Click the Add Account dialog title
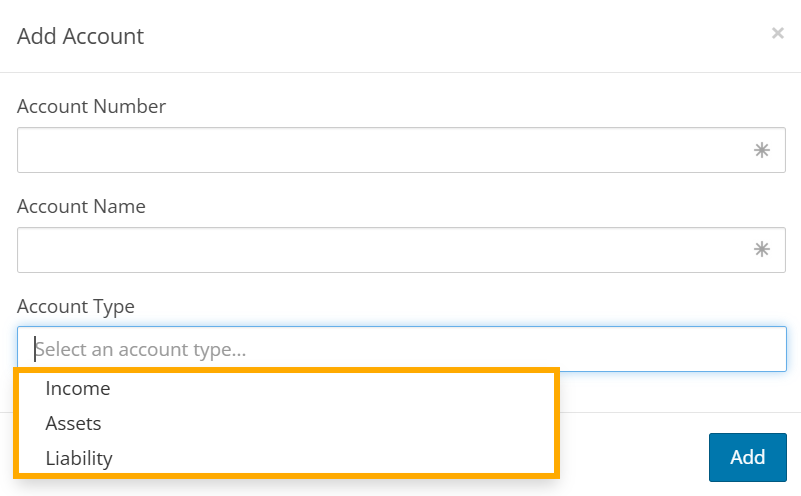The height and width of the screenshot is (496, 801). (80, 36)
